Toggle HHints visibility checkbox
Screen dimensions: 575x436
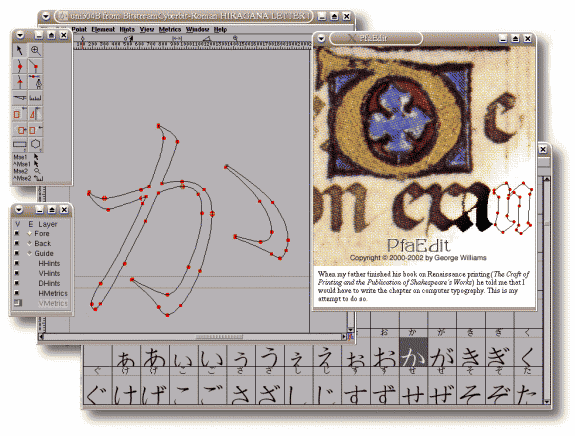(x=17, y=263)
